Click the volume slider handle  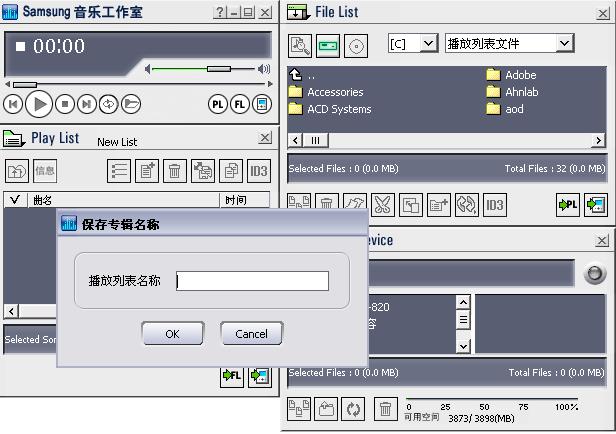point(219,69)
